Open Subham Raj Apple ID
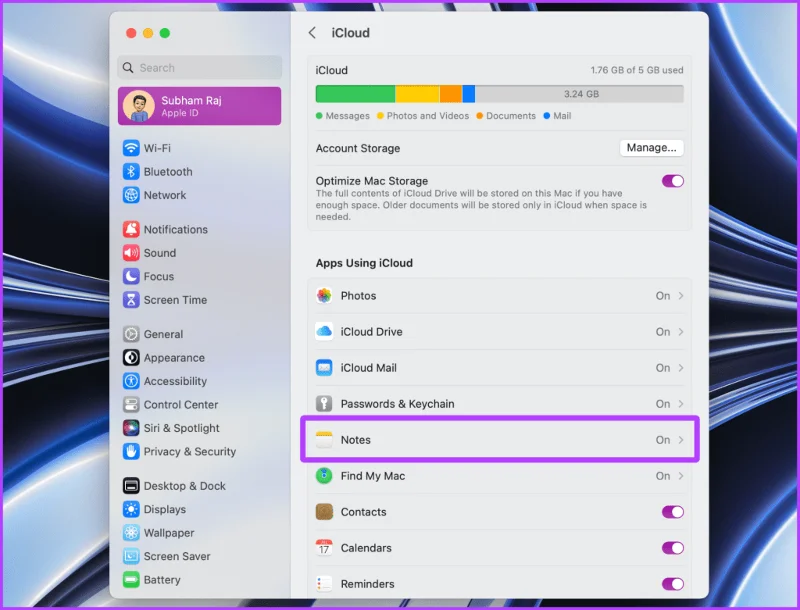The height and width of the screenshot is (610, 800). tap(199, 106)
